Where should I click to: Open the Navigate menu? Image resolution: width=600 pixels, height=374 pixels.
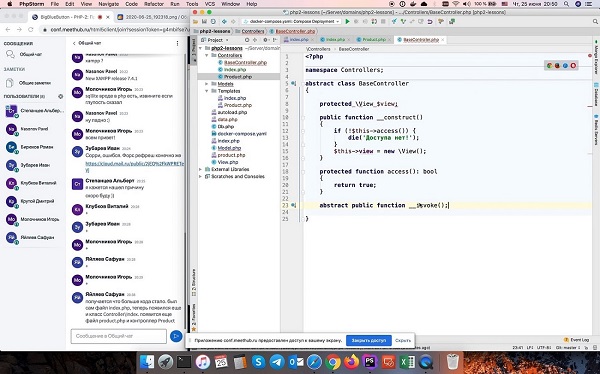point(109,4)
